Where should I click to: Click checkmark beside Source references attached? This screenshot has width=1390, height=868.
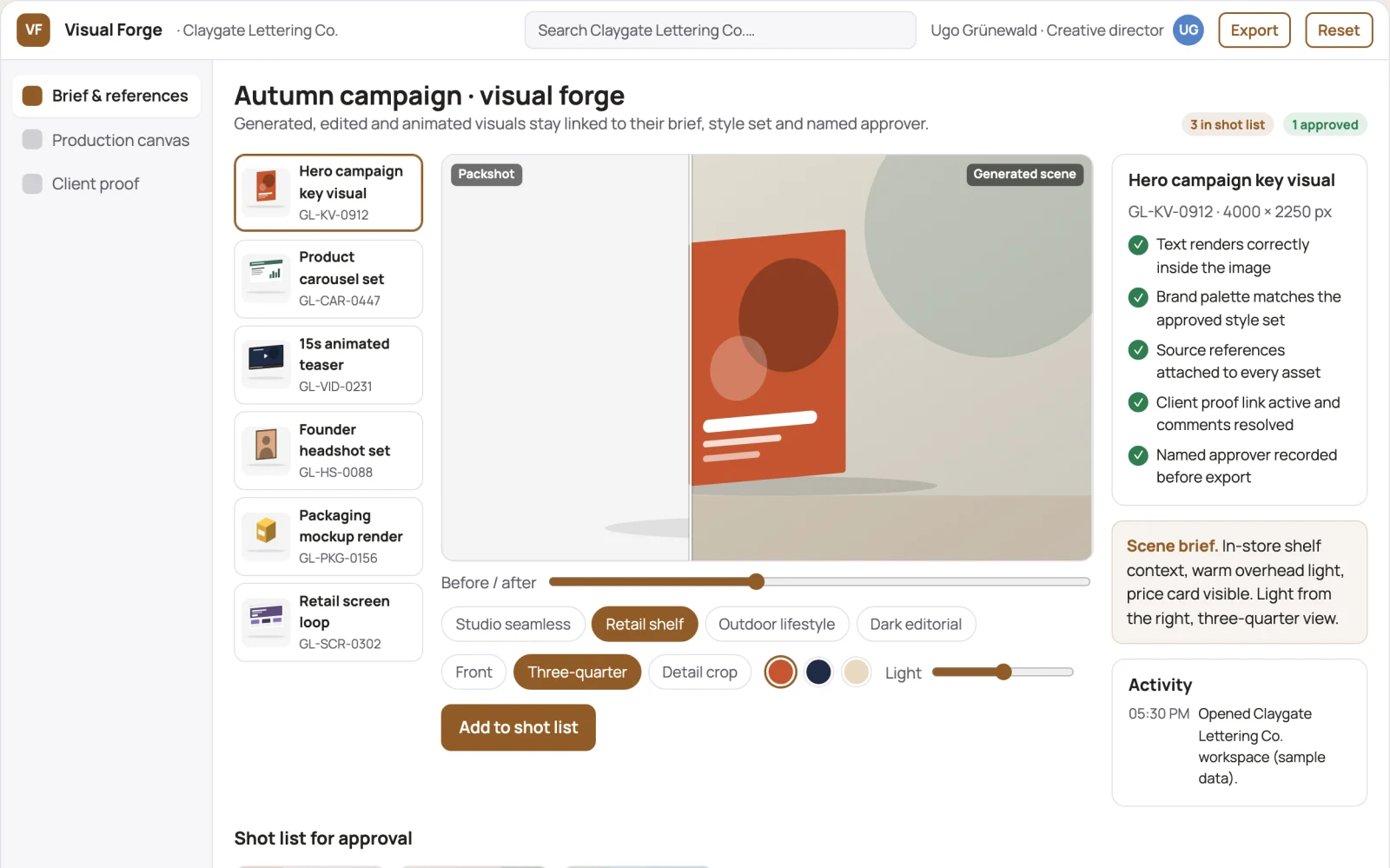(1138, 350)
